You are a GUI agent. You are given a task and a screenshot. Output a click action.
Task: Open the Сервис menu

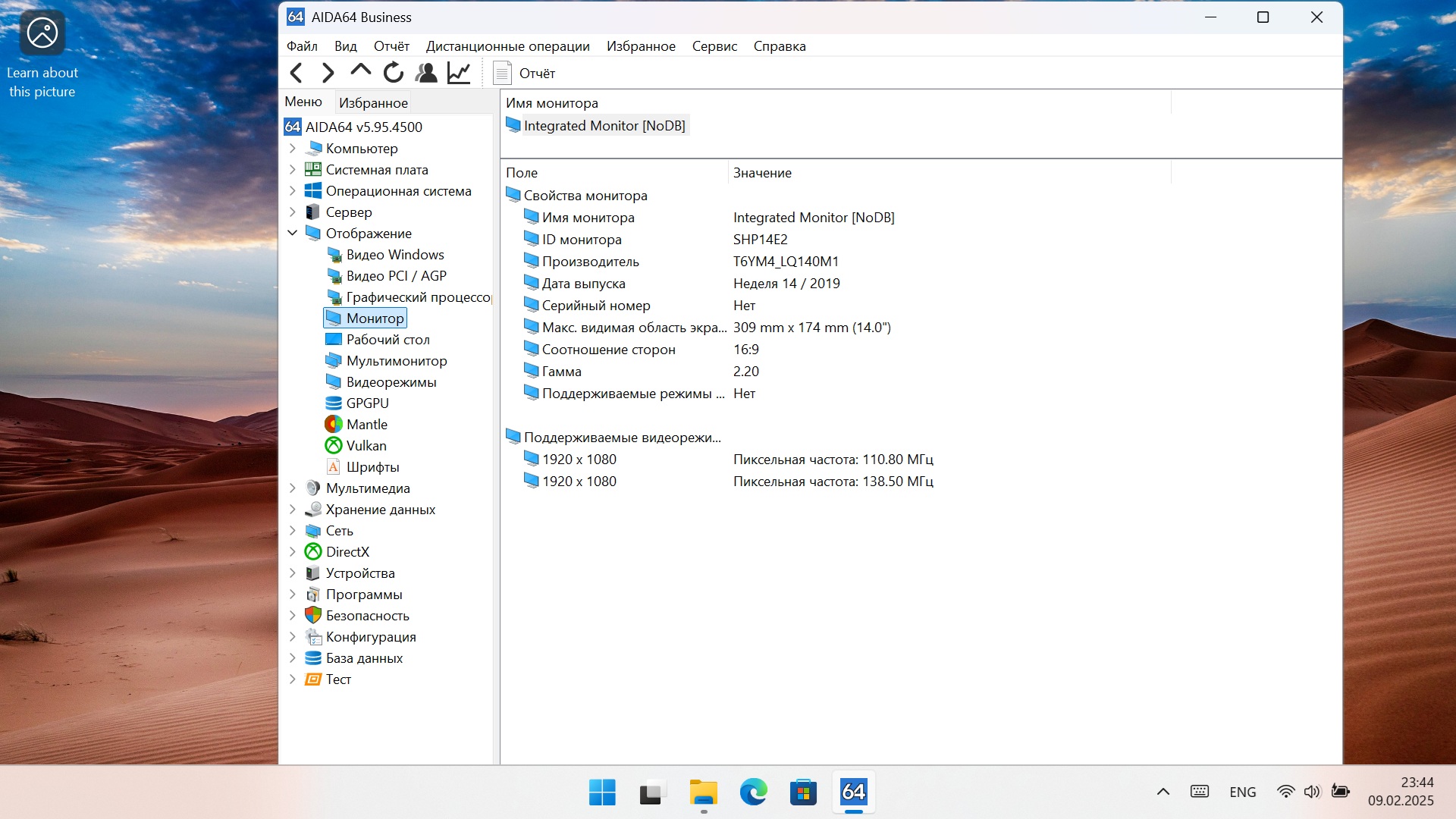[714, 46]
